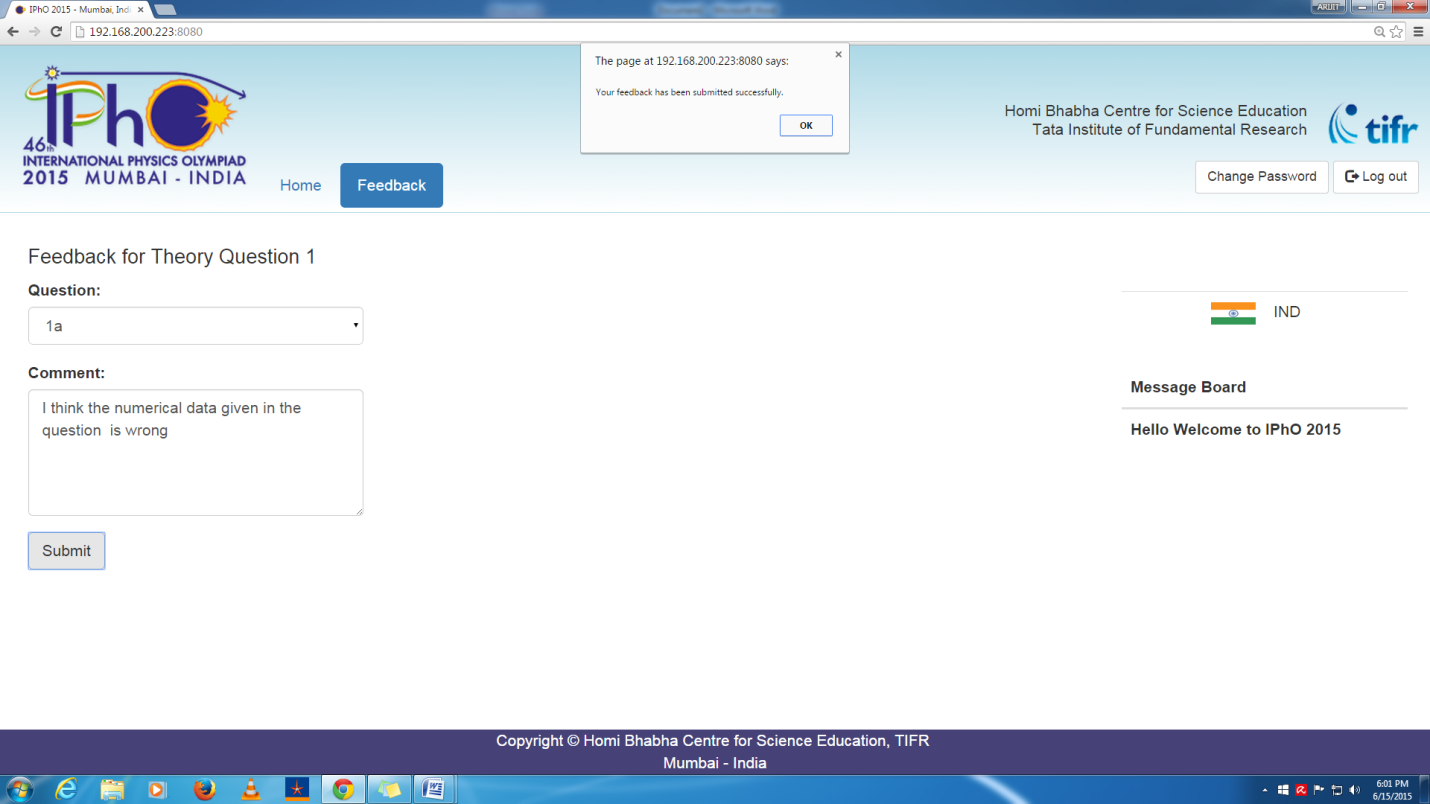1430x804 pixels.
Task: Switch to Chrome in the taskbar
Action: (343, 789)
